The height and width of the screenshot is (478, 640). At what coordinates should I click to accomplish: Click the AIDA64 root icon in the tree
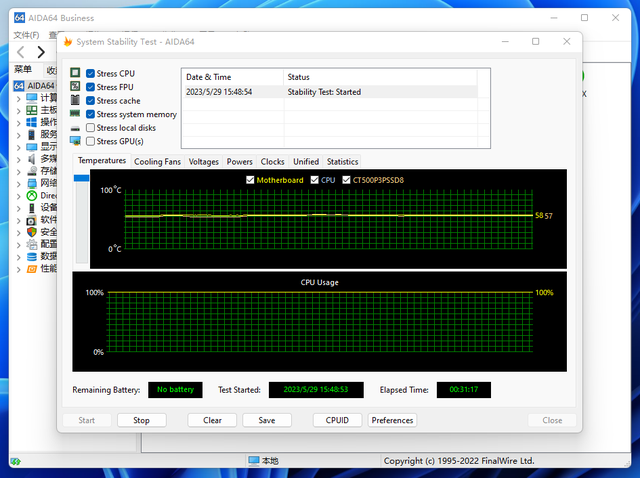click(19, 86)
